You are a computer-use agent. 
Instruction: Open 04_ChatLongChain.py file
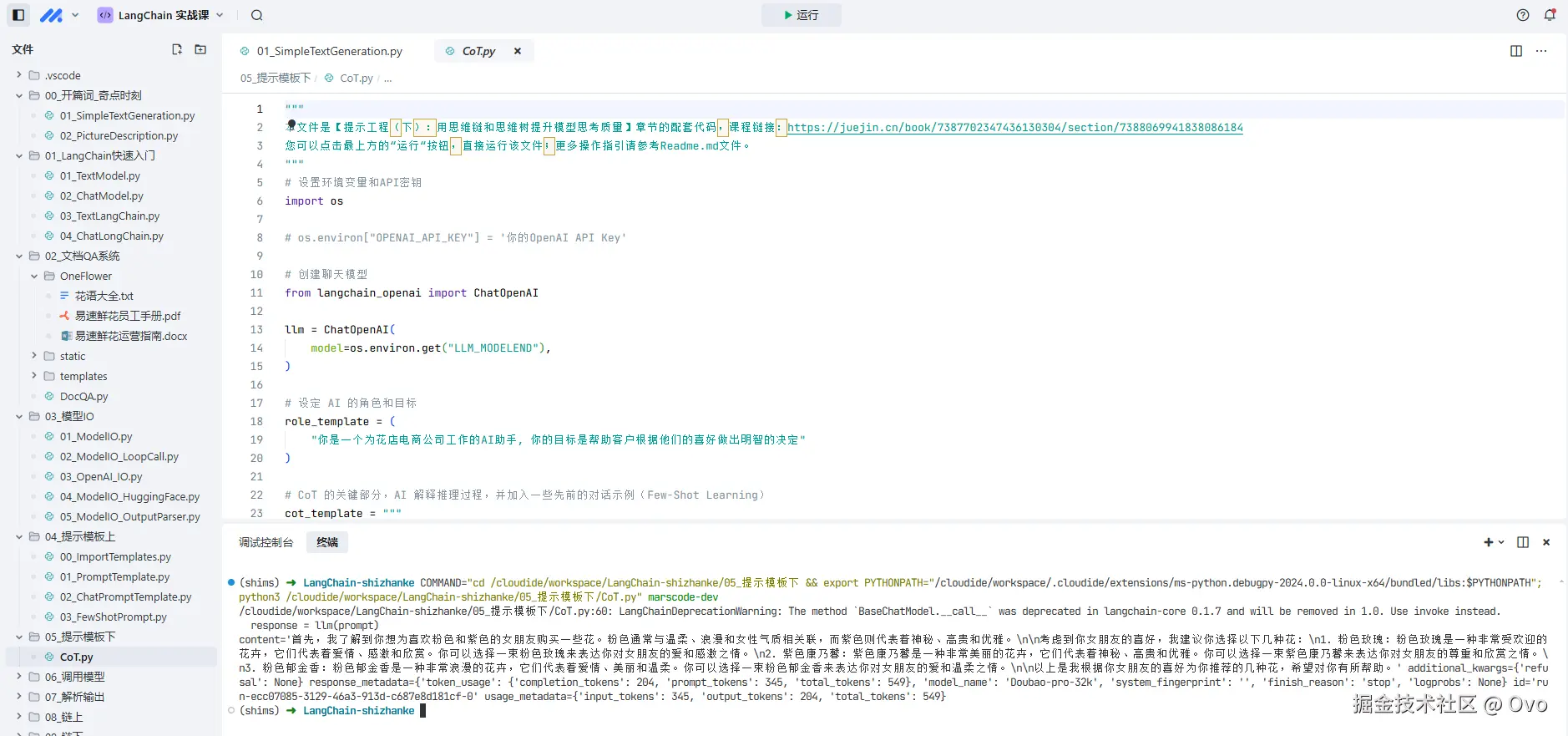pos(112,236)
